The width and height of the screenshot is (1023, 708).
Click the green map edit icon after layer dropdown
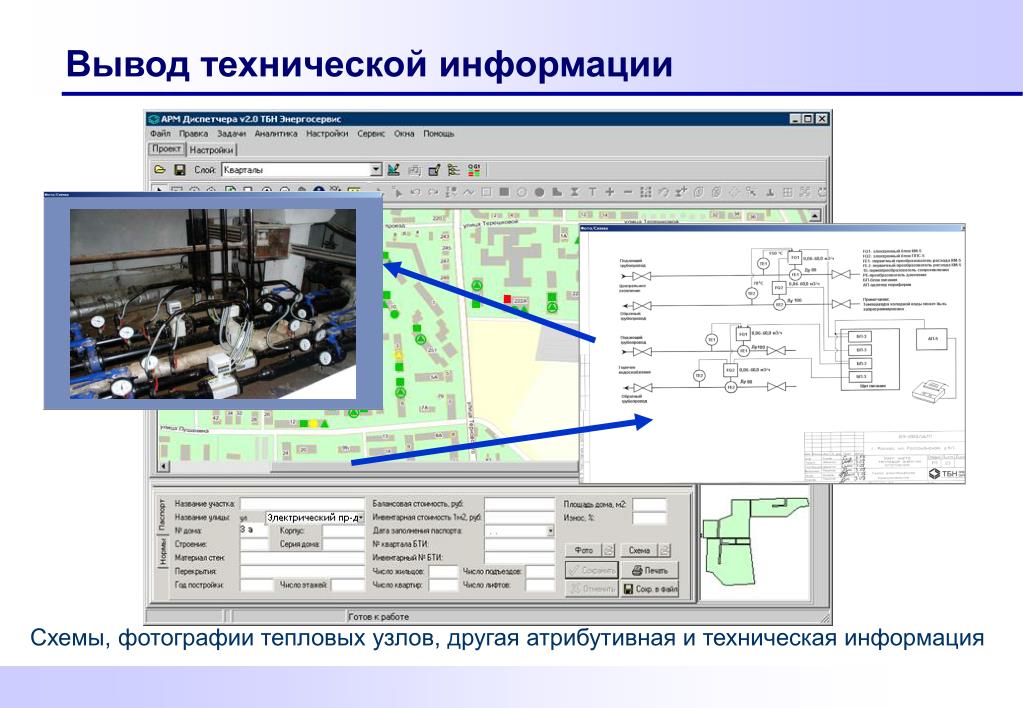pyautogui.click(x=393, y=170)
